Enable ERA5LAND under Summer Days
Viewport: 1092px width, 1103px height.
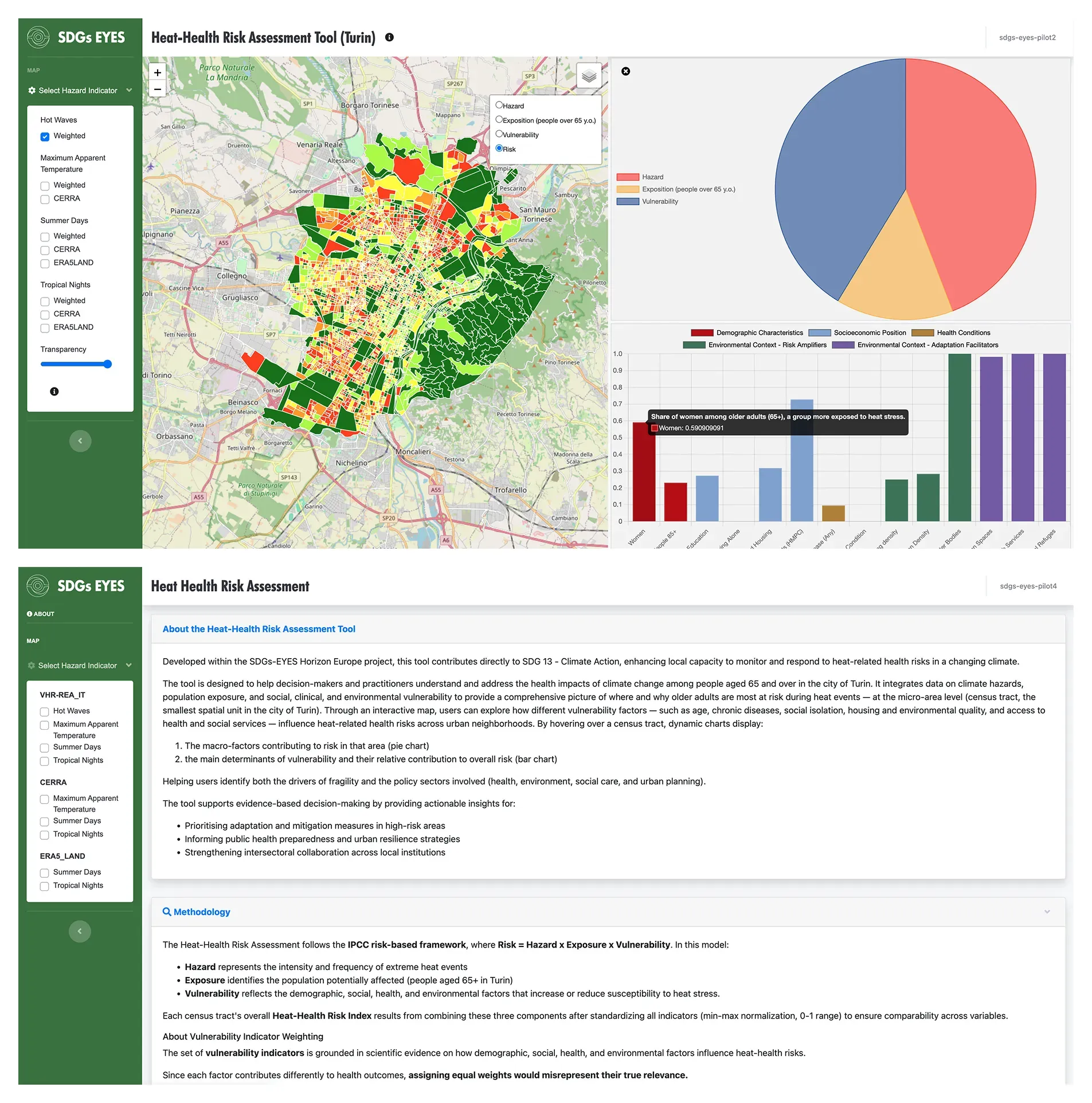[x=45, y=263]
